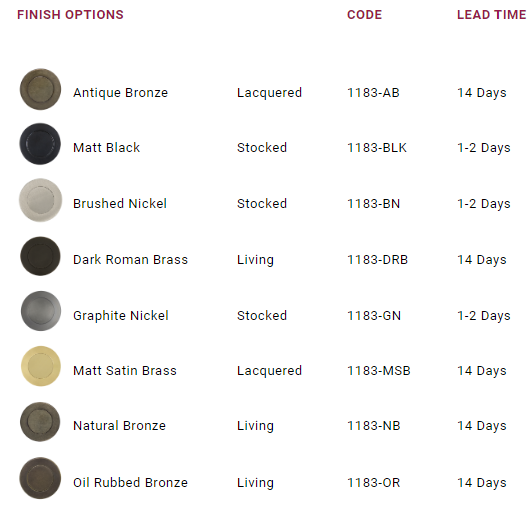This screenshot has height=508, width=529.
Task: Click the FINISH OPTIONS column header
Action: [71, 15]
